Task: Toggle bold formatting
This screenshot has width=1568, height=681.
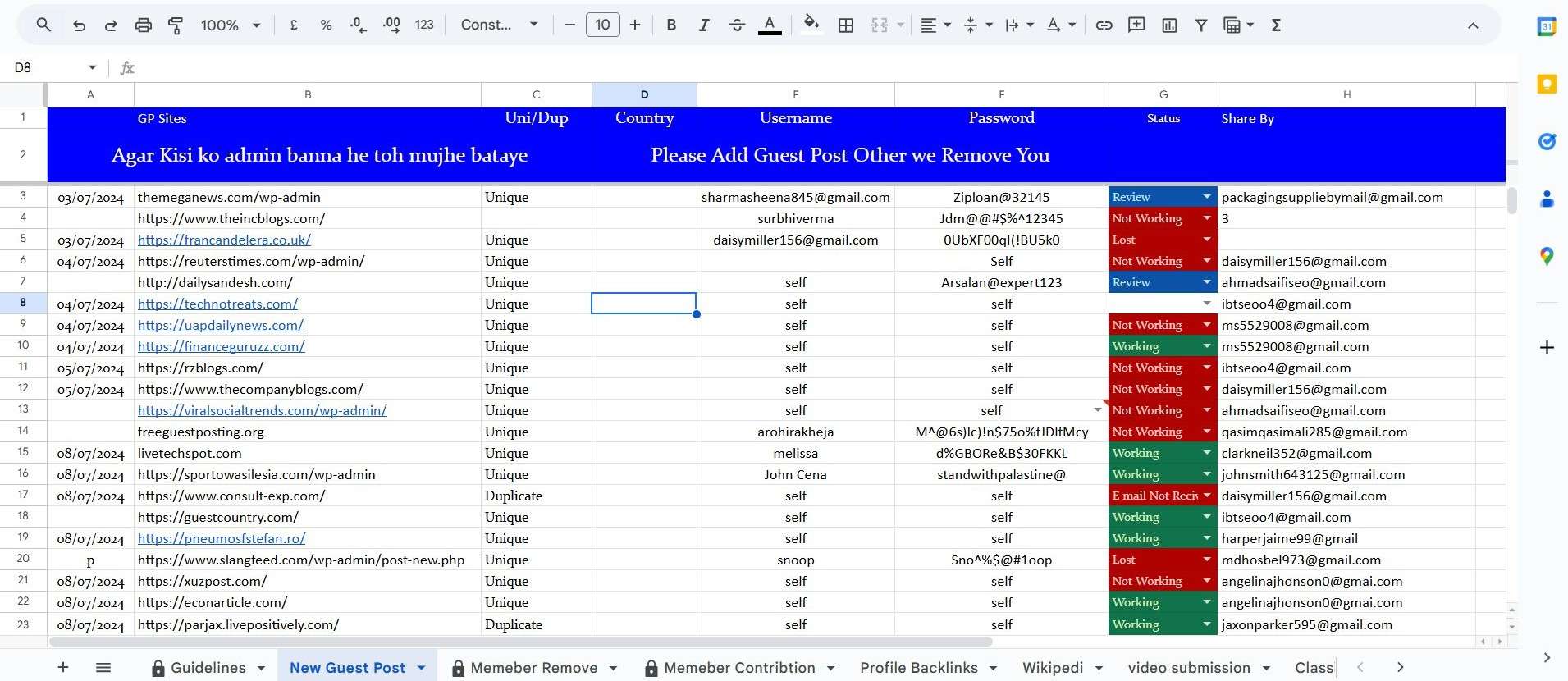Action: point(671,25)
